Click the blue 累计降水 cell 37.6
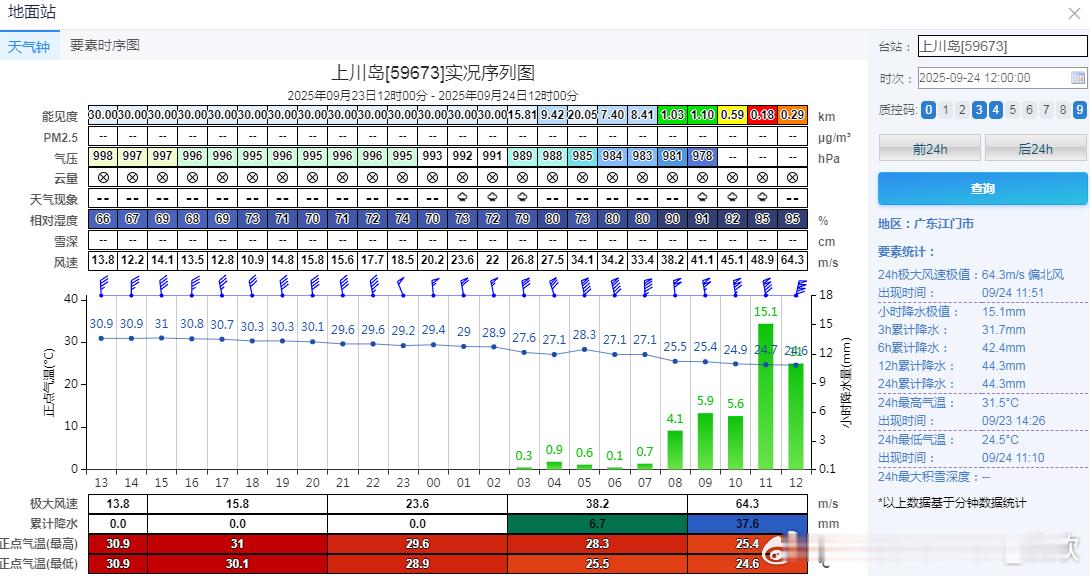The image size is (1090, 576). [747, 523]
